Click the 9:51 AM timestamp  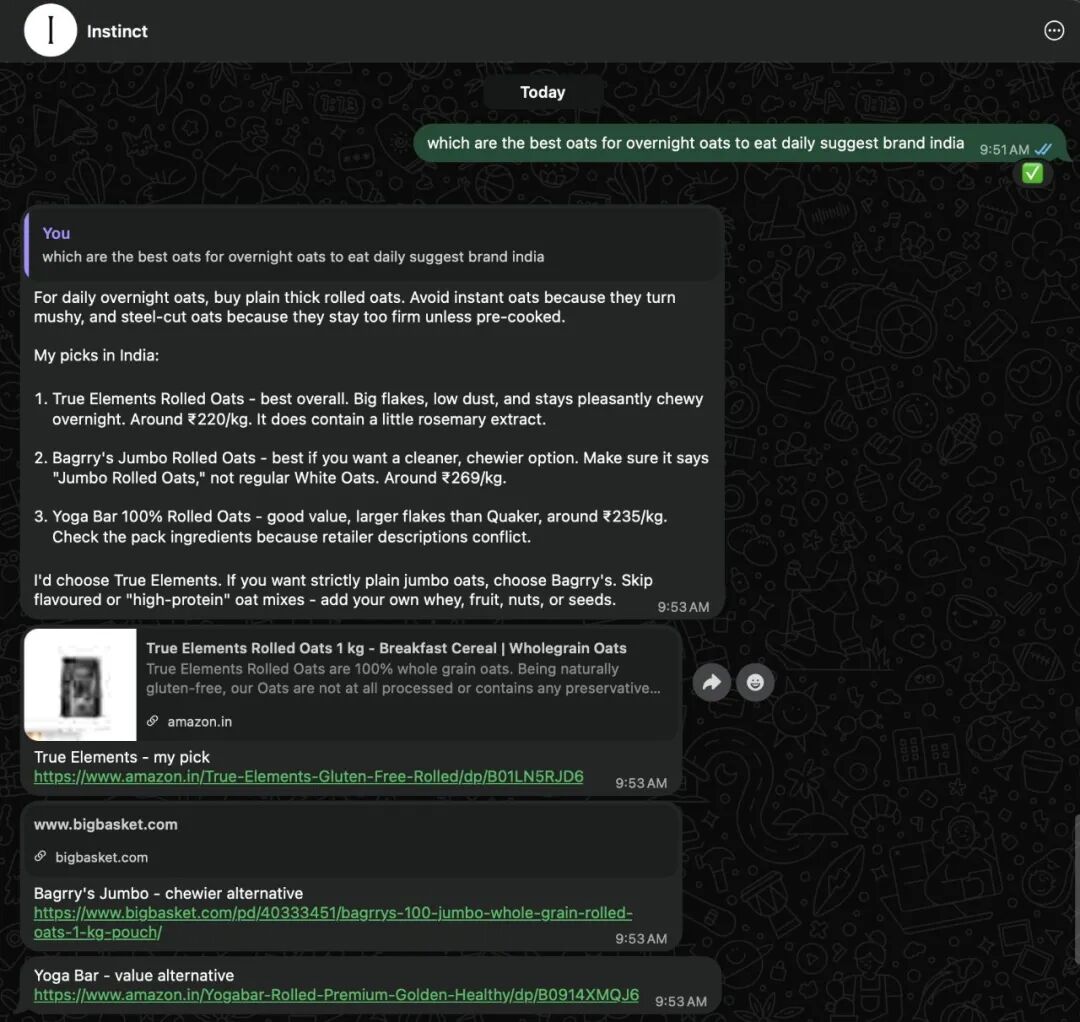(1004, 149)
